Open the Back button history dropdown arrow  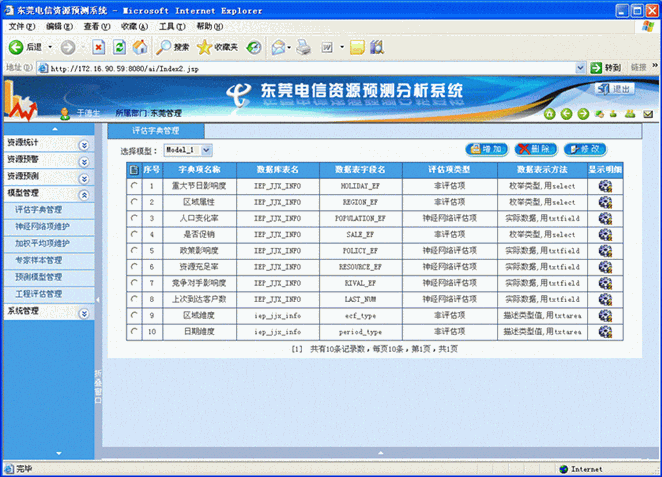pos(50,47)
